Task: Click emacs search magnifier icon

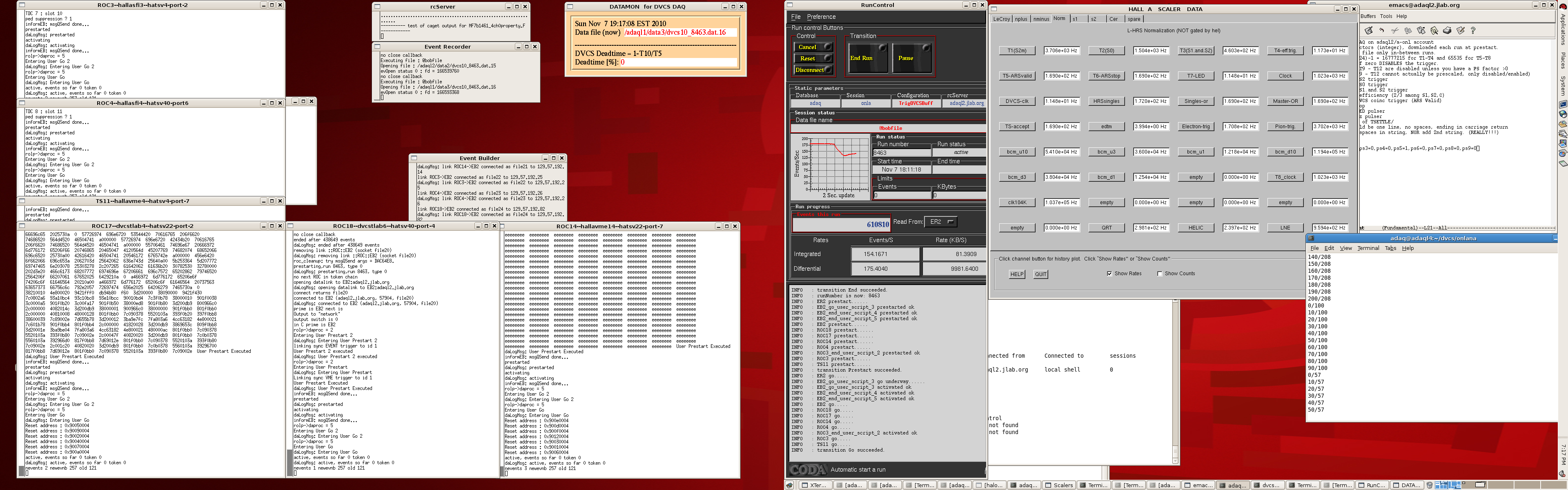Action: point(1435,31)
